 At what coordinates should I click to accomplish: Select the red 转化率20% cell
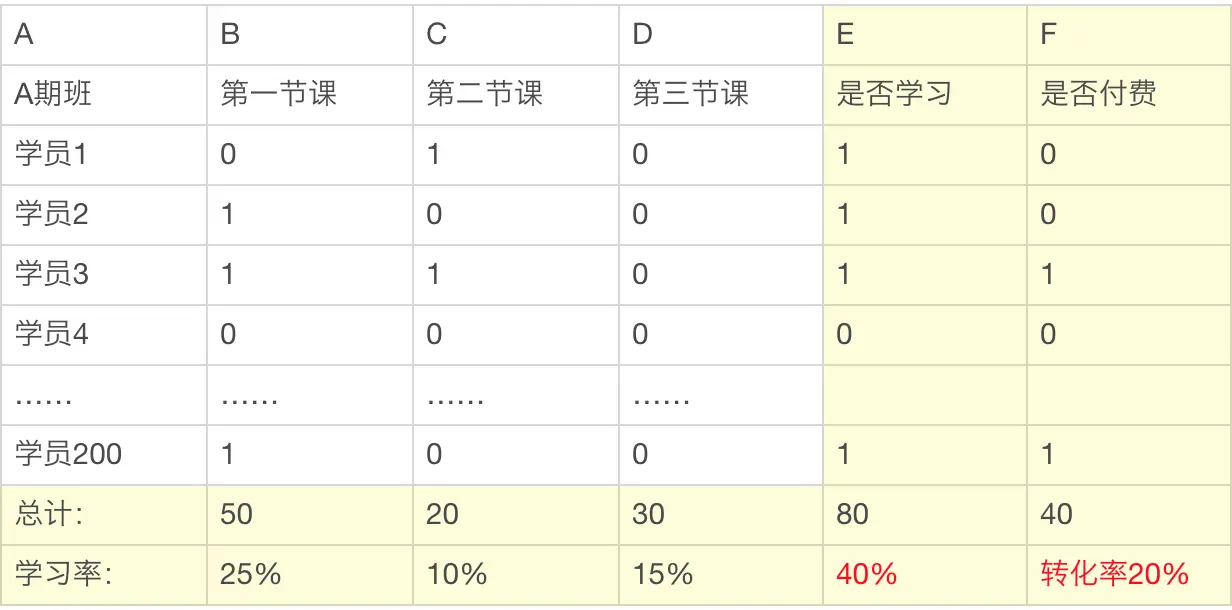[1129, 575]
